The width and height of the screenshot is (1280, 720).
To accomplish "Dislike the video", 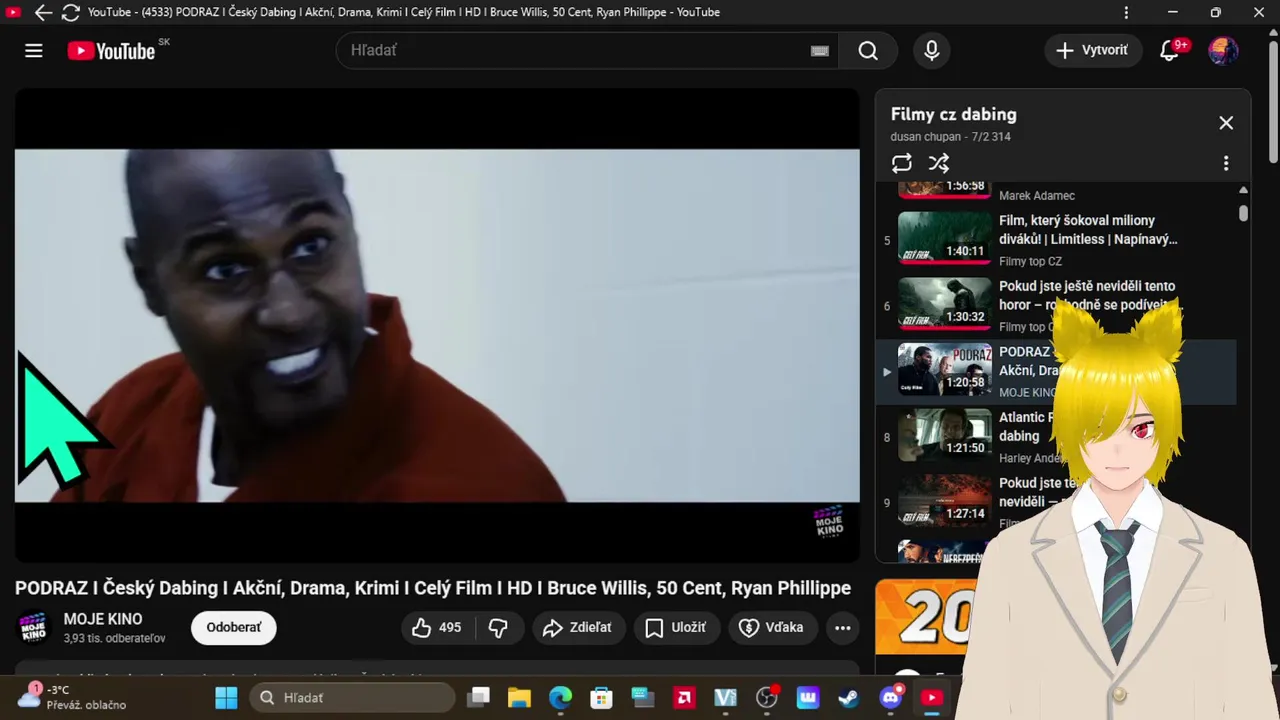I will point(498,628).
